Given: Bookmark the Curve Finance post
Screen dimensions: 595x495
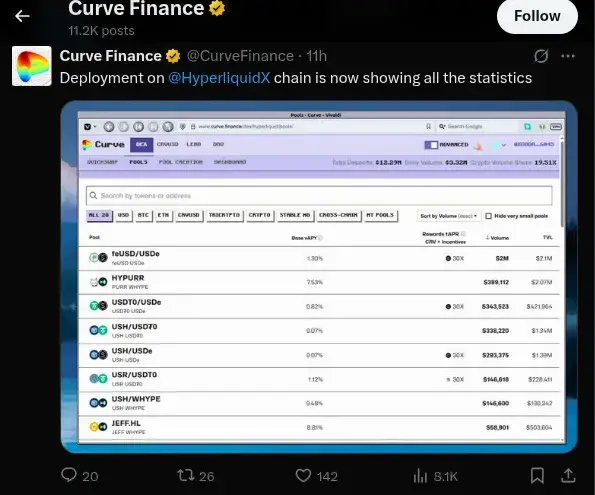Looking at the screenshot, I should click(537, 476).
